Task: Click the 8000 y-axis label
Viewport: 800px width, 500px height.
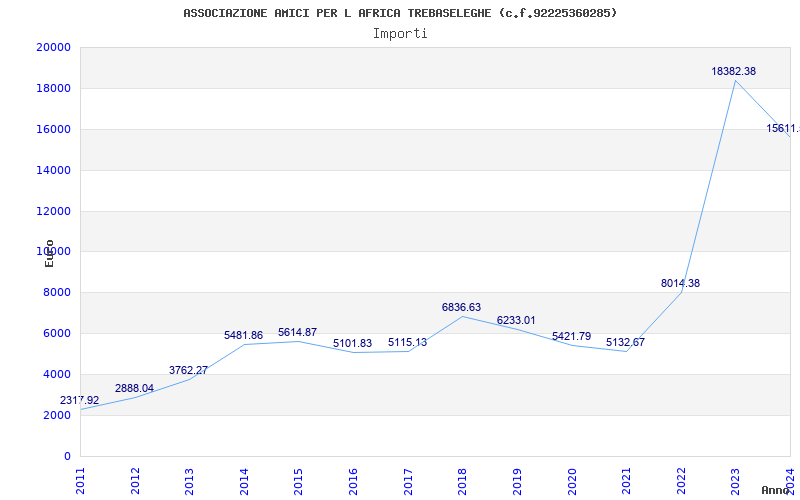Action: (x=57, y=293)
